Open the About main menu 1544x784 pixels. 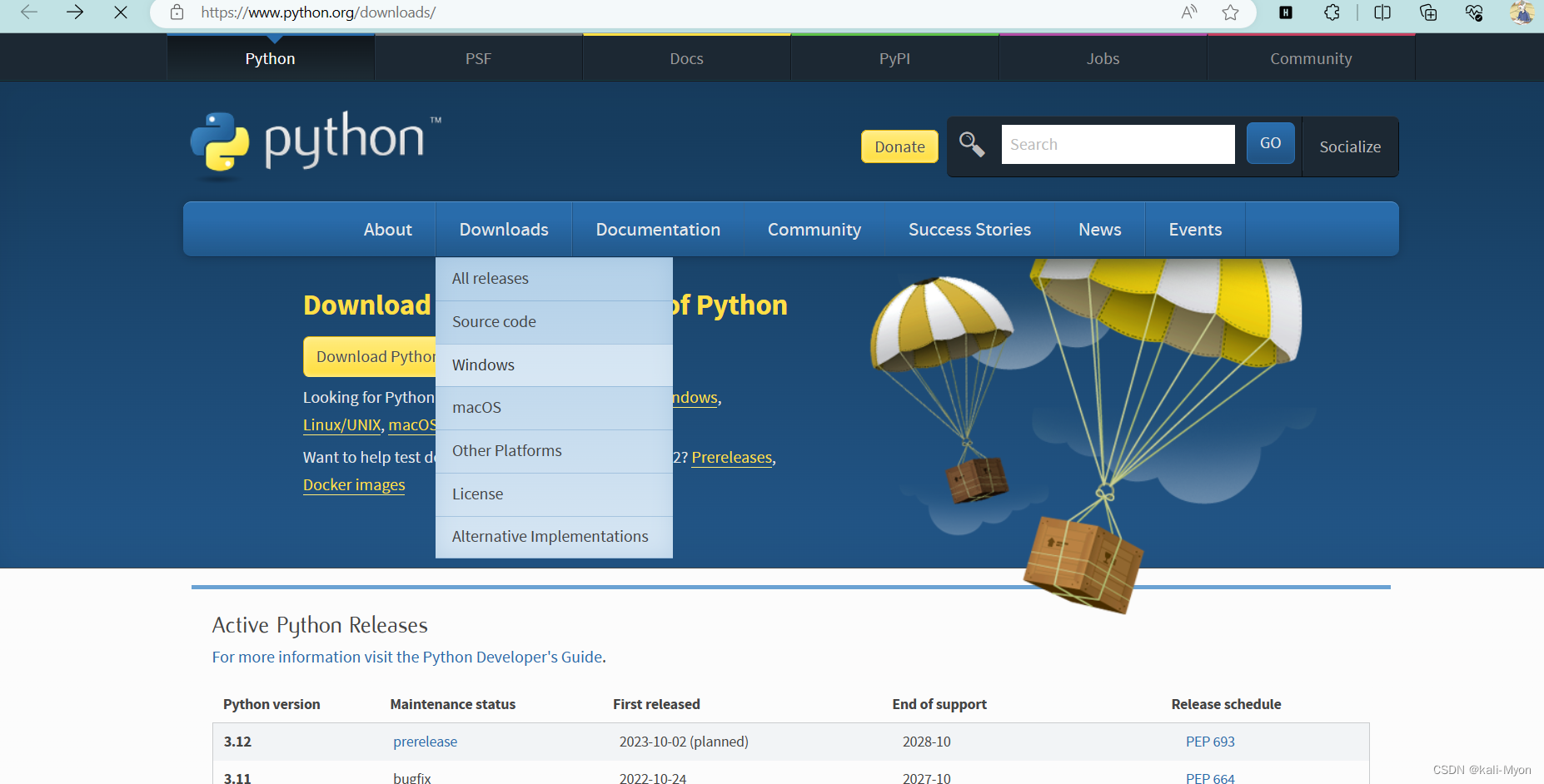coord(388,230)
